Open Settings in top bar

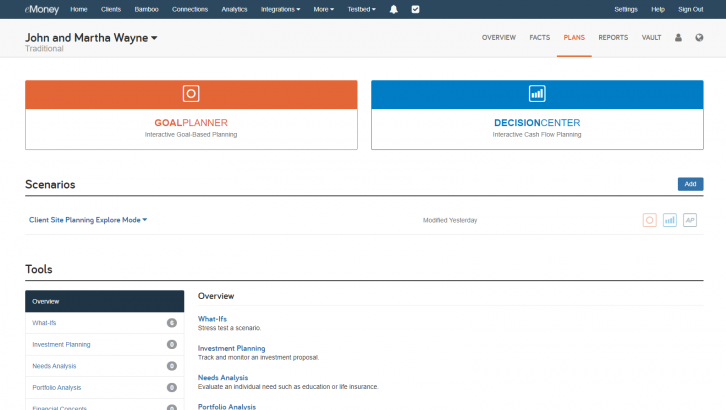[x=626, y=9]
